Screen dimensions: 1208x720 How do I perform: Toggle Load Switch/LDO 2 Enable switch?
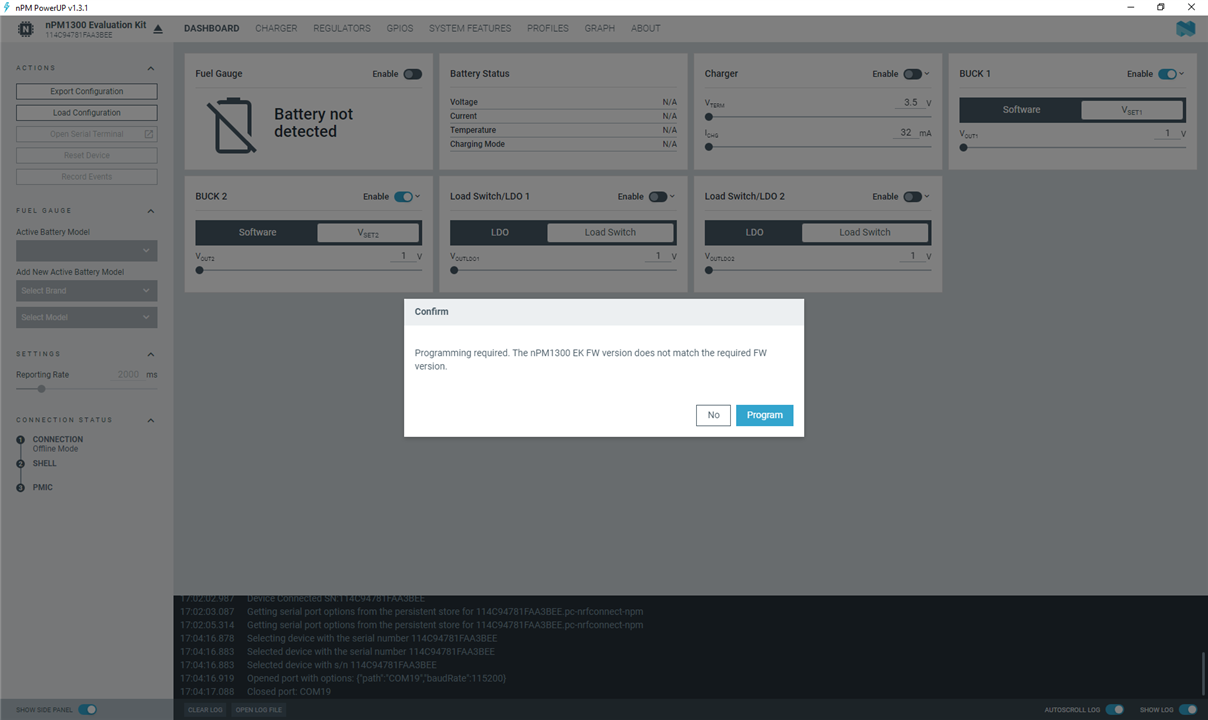(x=912, y=197)
